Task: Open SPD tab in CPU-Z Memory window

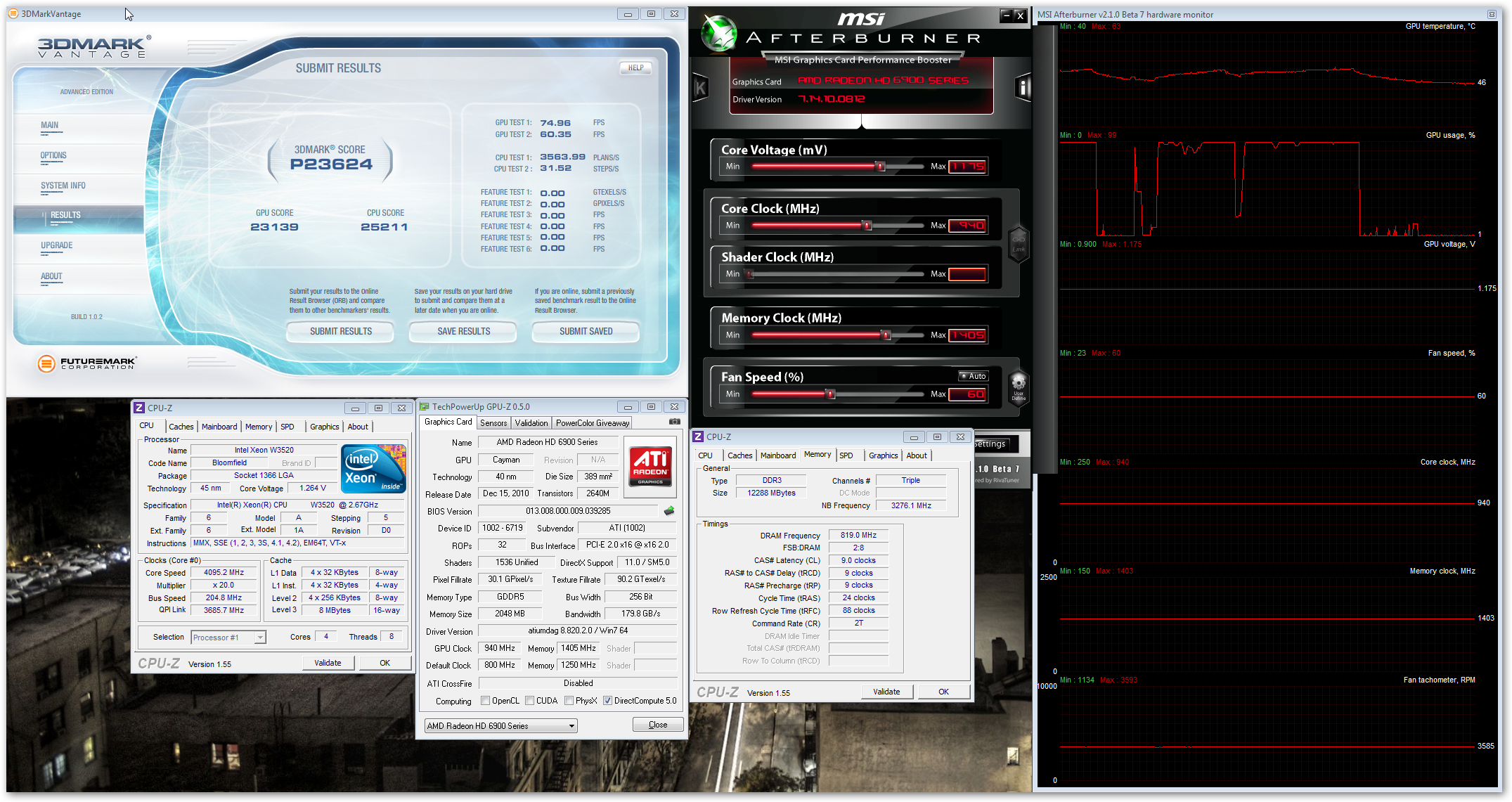Action: [x=846, y=455]
